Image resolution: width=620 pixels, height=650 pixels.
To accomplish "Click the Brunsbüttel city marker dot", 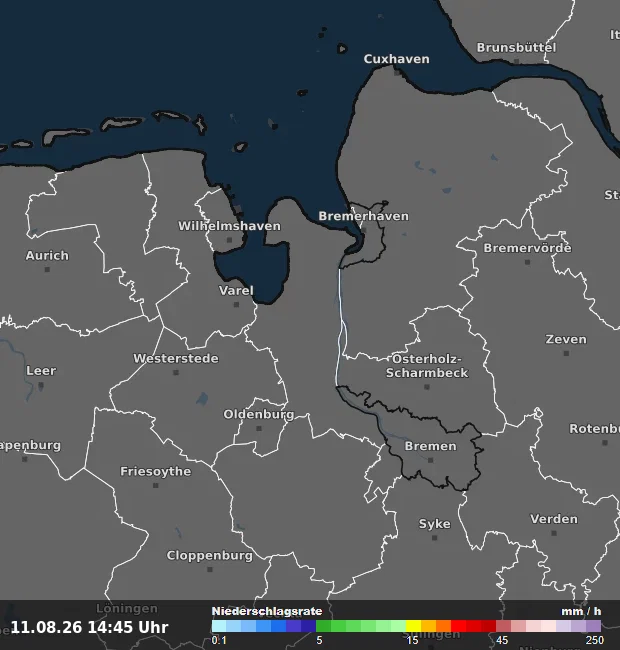I will pos(516,61).
